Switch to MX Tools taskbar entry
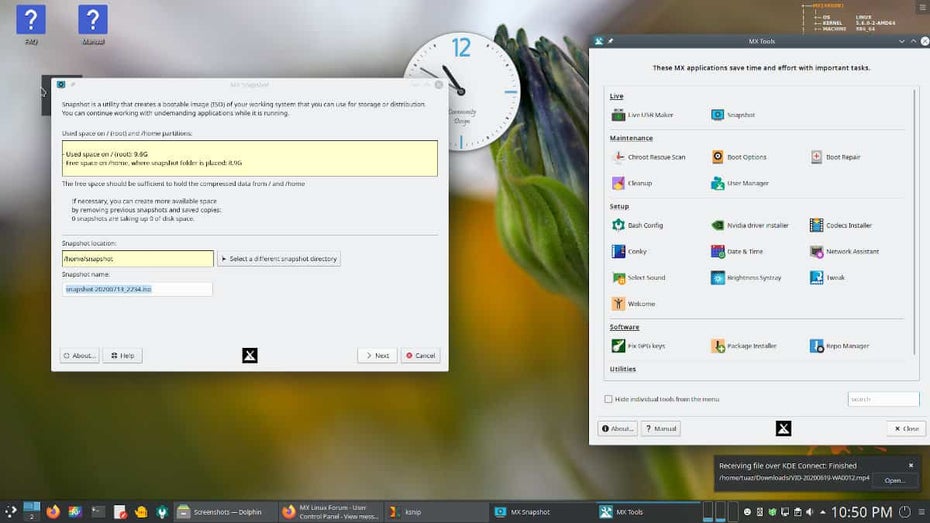The height and width of the screenshot is (523, 930). (648, 512)
